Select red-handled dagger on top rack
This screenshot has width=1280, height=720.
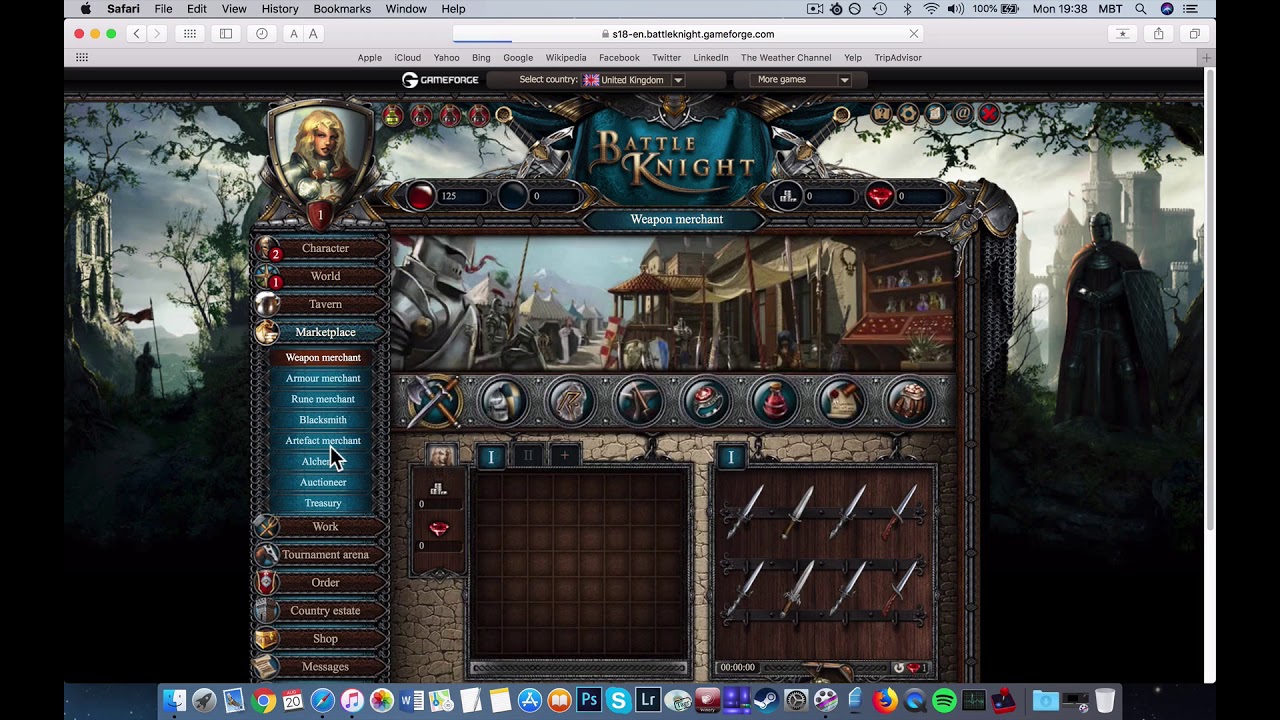(900, 512)
